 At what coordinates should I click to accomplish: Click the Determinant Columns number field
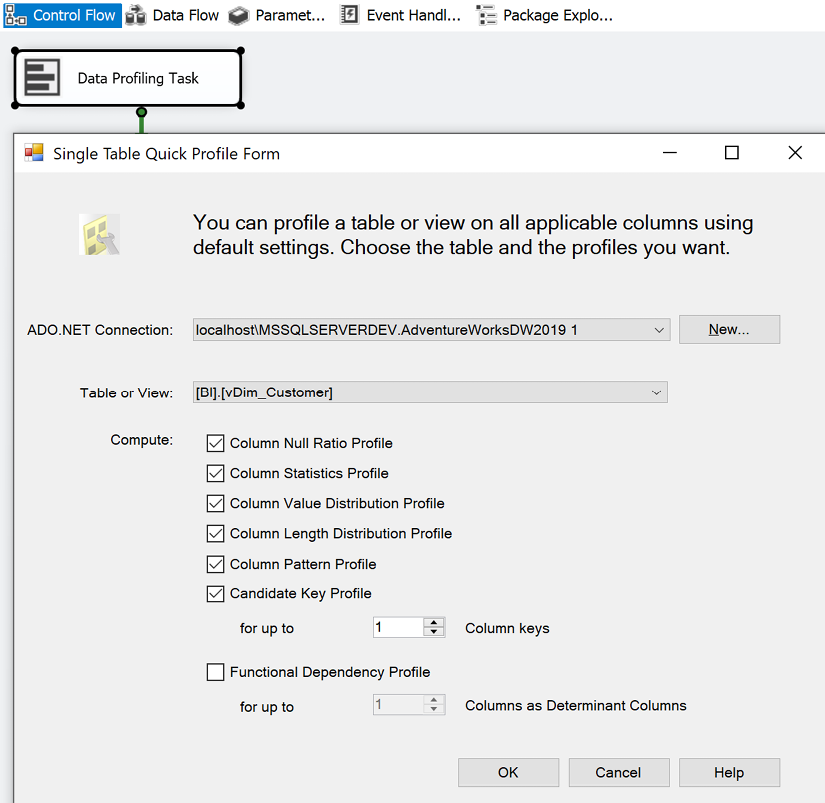tap(398, 705)
